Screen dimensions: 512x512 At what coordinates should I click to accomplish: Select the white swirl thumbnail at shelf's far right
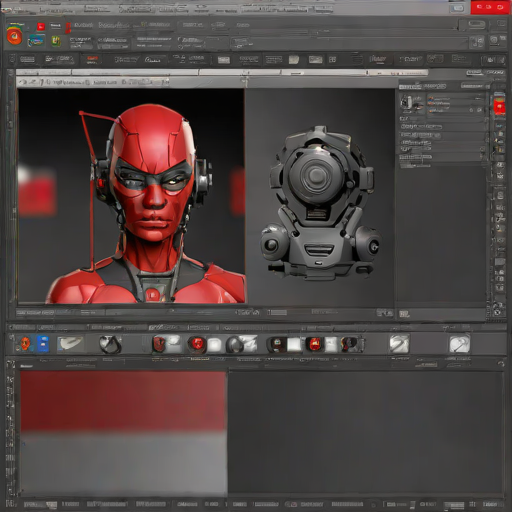click(459, 344)
